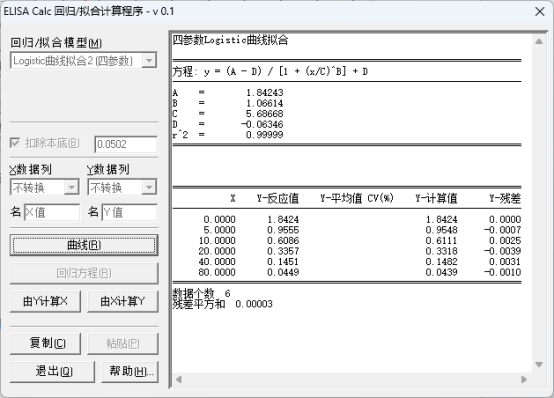Click the Y-反应值 0.9555 cell
554x398 pixels.
[283, 230]
